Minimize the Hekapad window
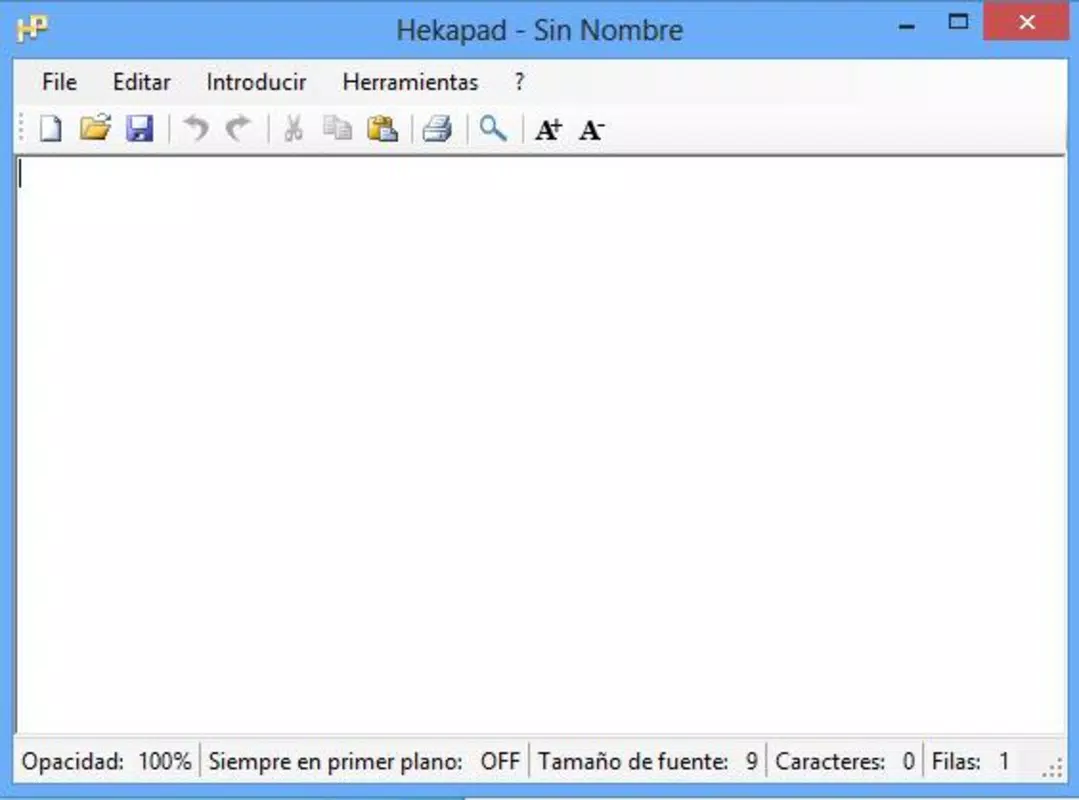The height and width of the screenshot is (800, 1079). click(x=907, y=26)
